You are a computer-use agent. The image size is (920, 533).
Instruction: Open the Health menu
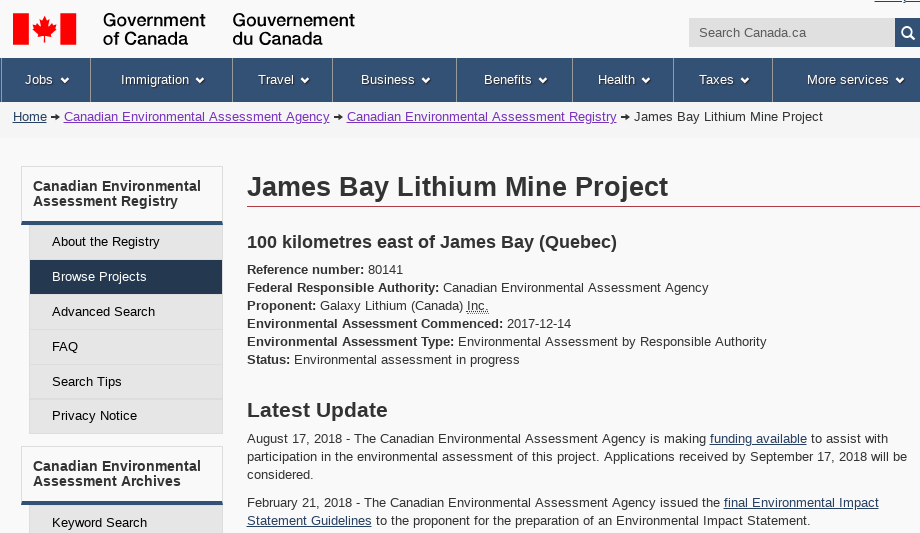623,80
